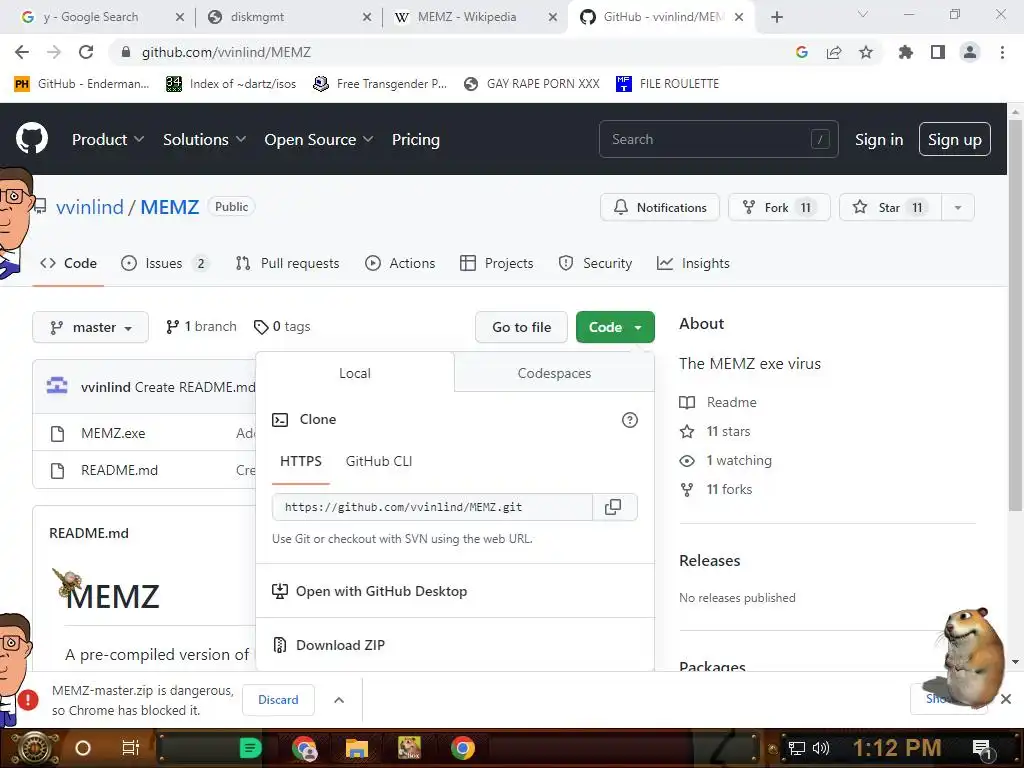Open the tab search chevron

[863, 14]
